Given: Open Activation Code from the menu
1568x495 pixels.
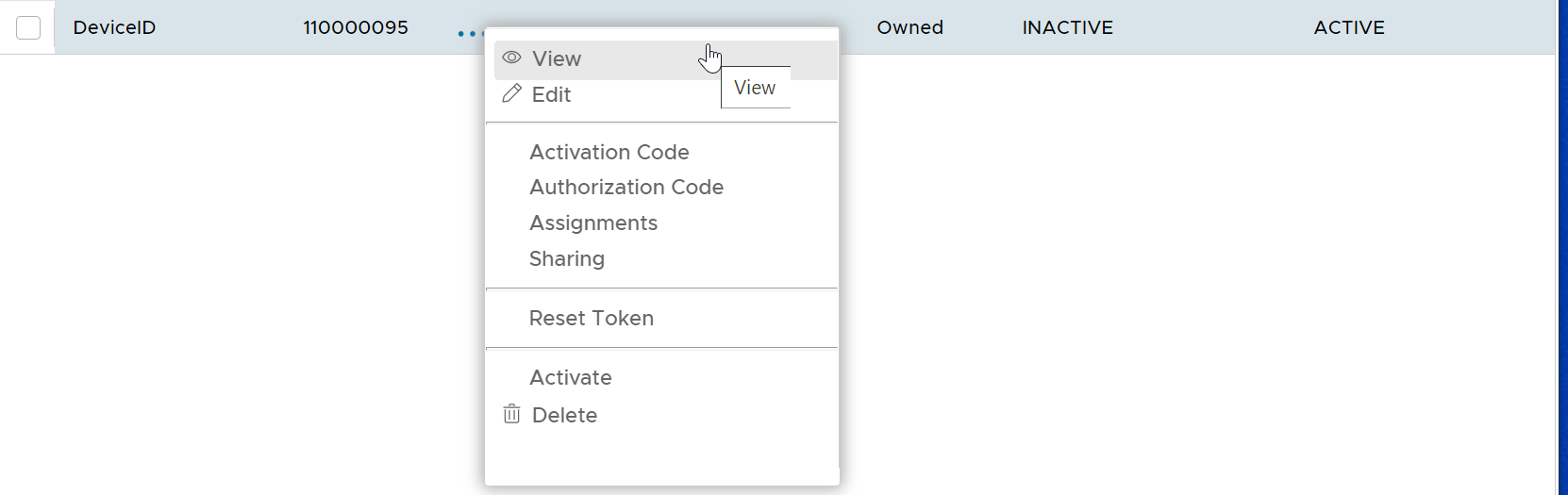Looking at the screenshot, I should [x=609, y=152].
